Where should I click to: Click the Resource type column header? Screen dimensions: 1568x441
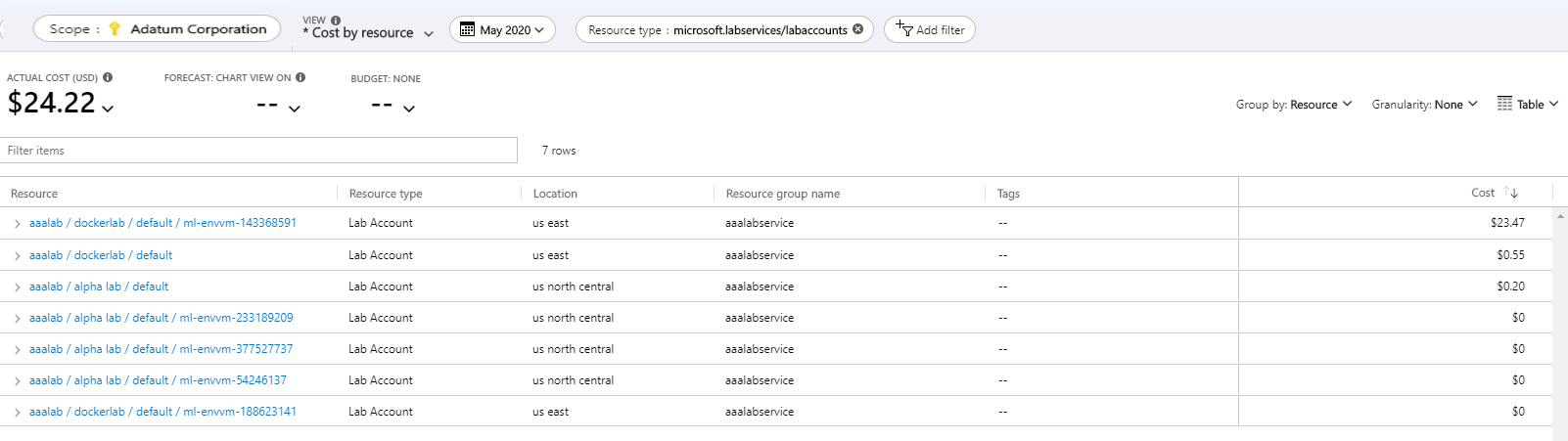386,194
